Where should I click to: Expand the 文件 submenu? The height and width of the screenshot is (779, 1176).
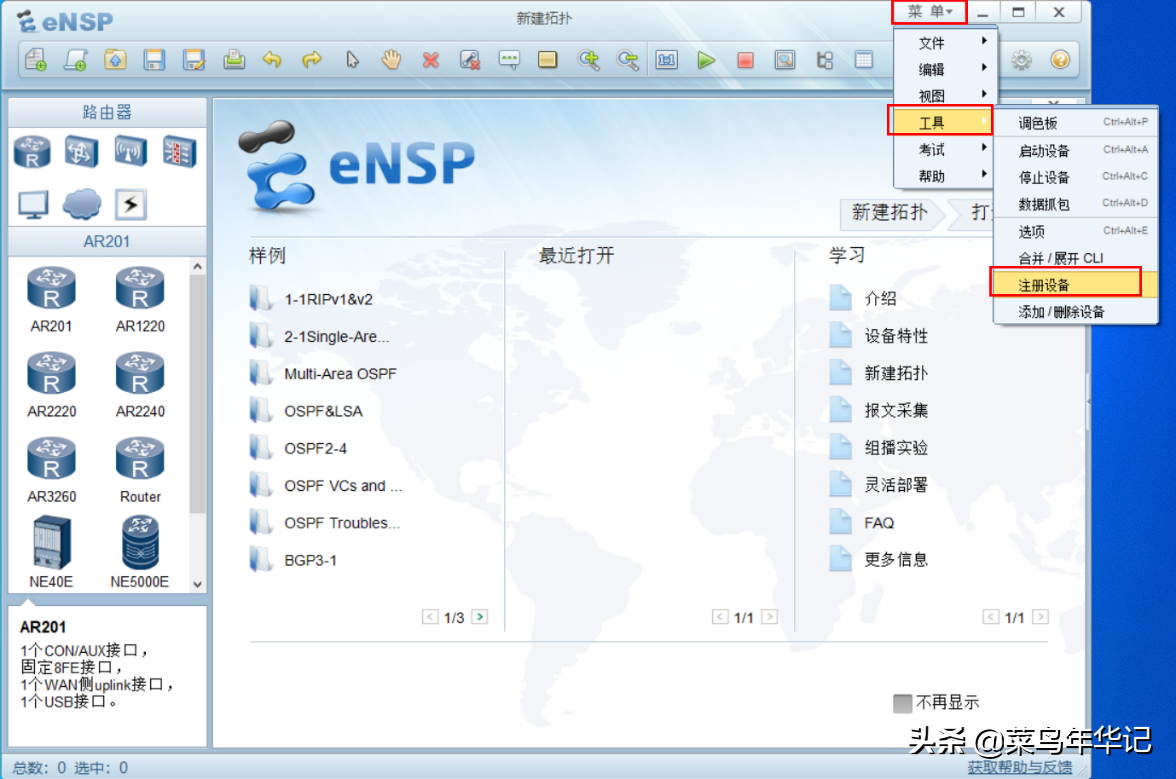click(945, 43)
